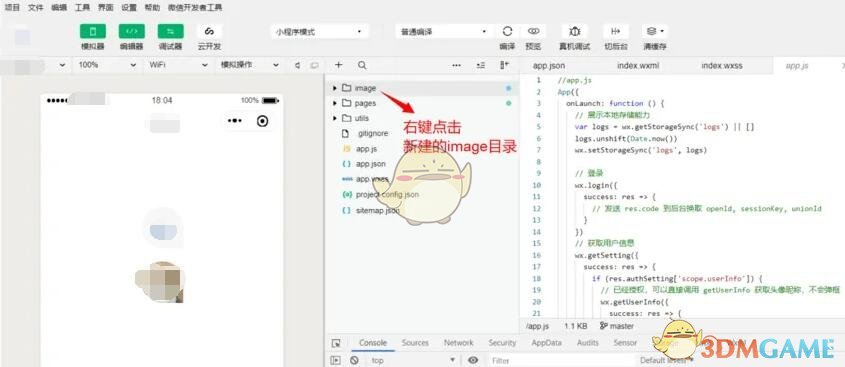Screen dimensions: 845x367
Task: Toggle the console sidebar icon
Action: tap(336, 360)
